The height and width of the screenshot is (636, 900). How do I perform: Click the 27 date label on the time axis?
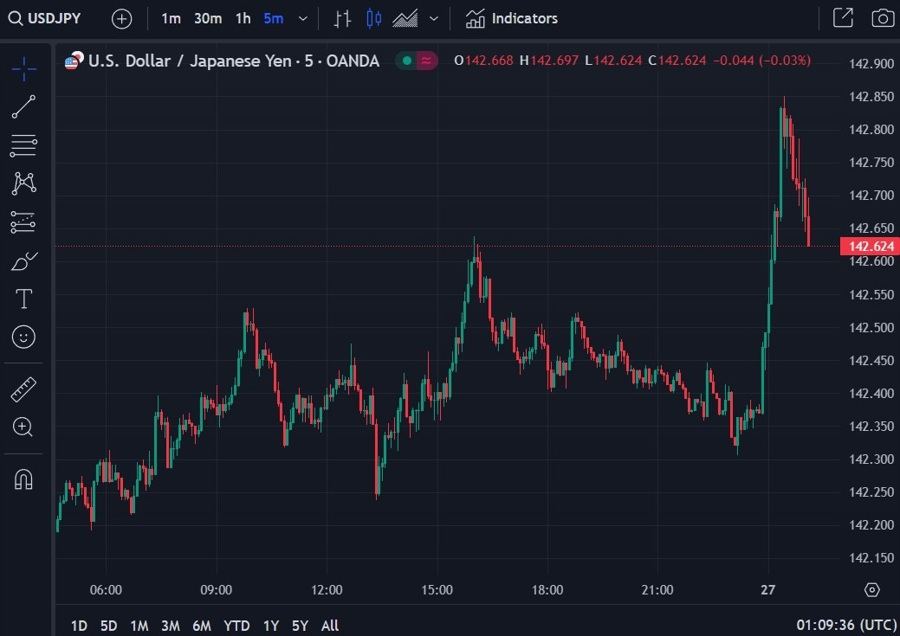click(x=768, y=590)
